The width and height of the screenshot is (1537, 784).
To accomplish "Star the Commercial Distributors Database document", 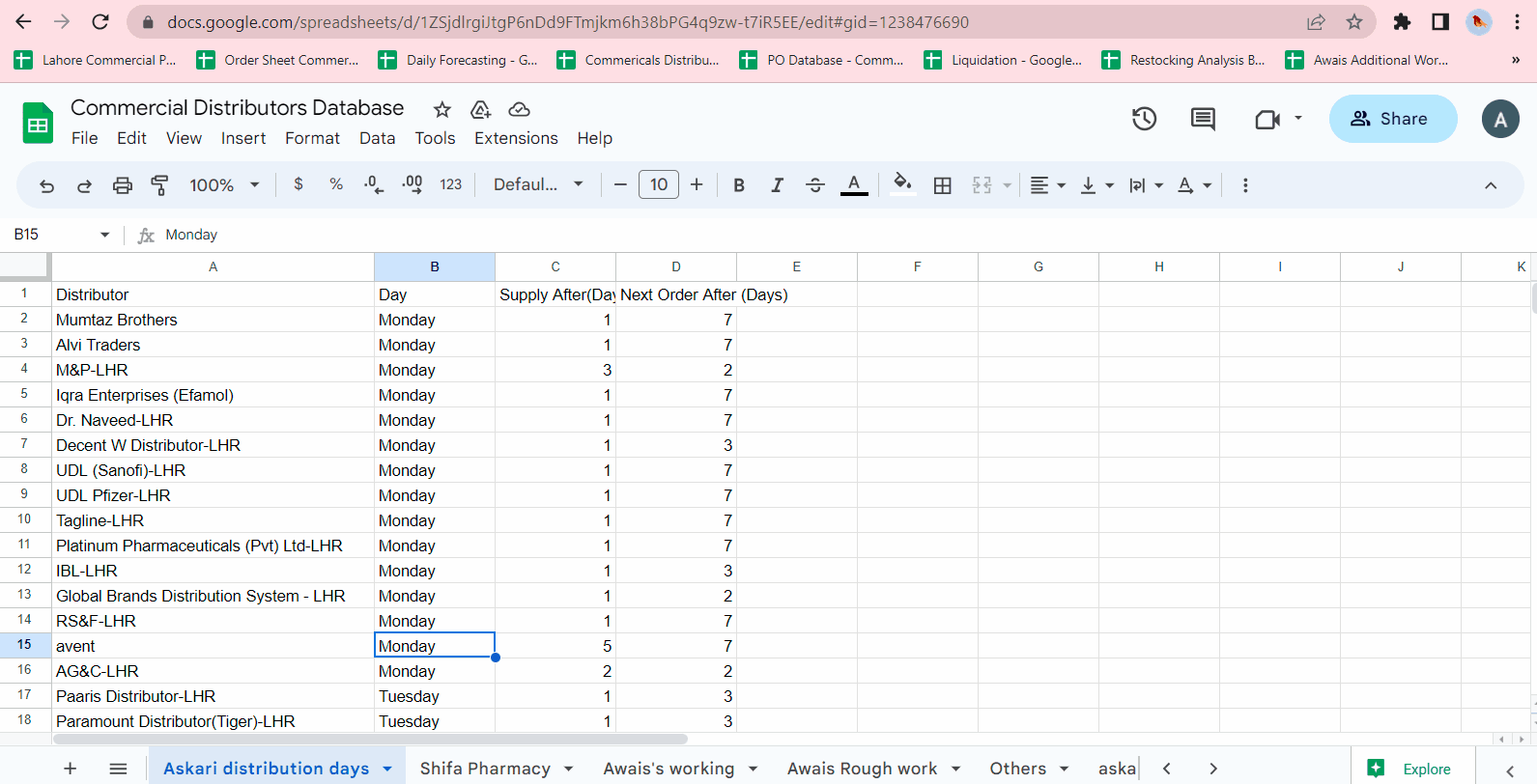I will [442, 110].
